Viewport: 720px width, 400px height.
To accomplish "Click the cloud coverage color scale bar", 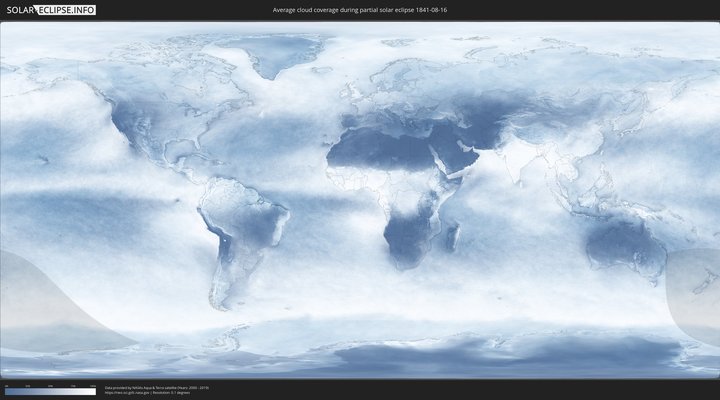I will click(50, 392).
